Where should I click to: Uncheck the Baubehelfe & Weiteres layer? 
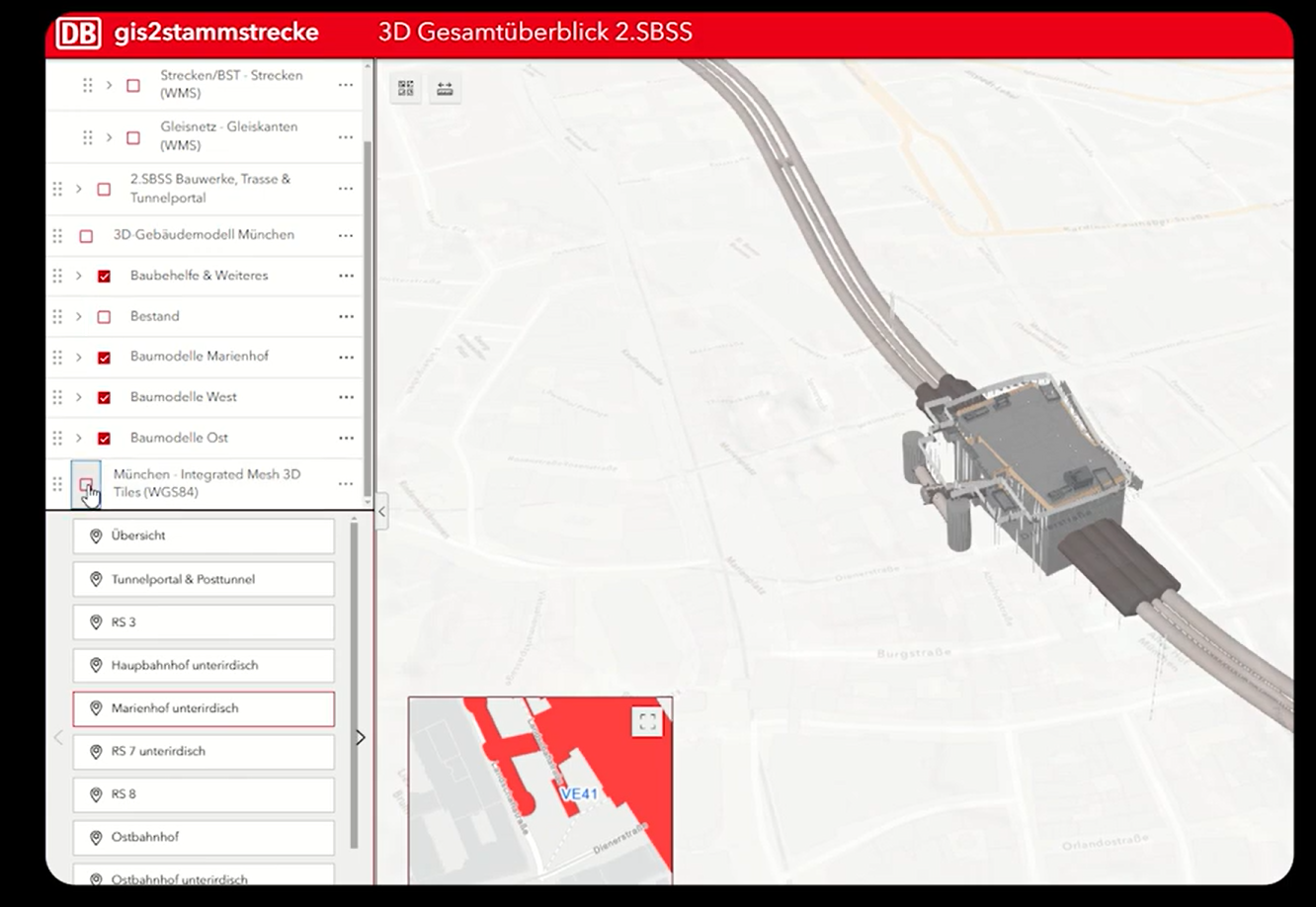[x=104, y=277]
